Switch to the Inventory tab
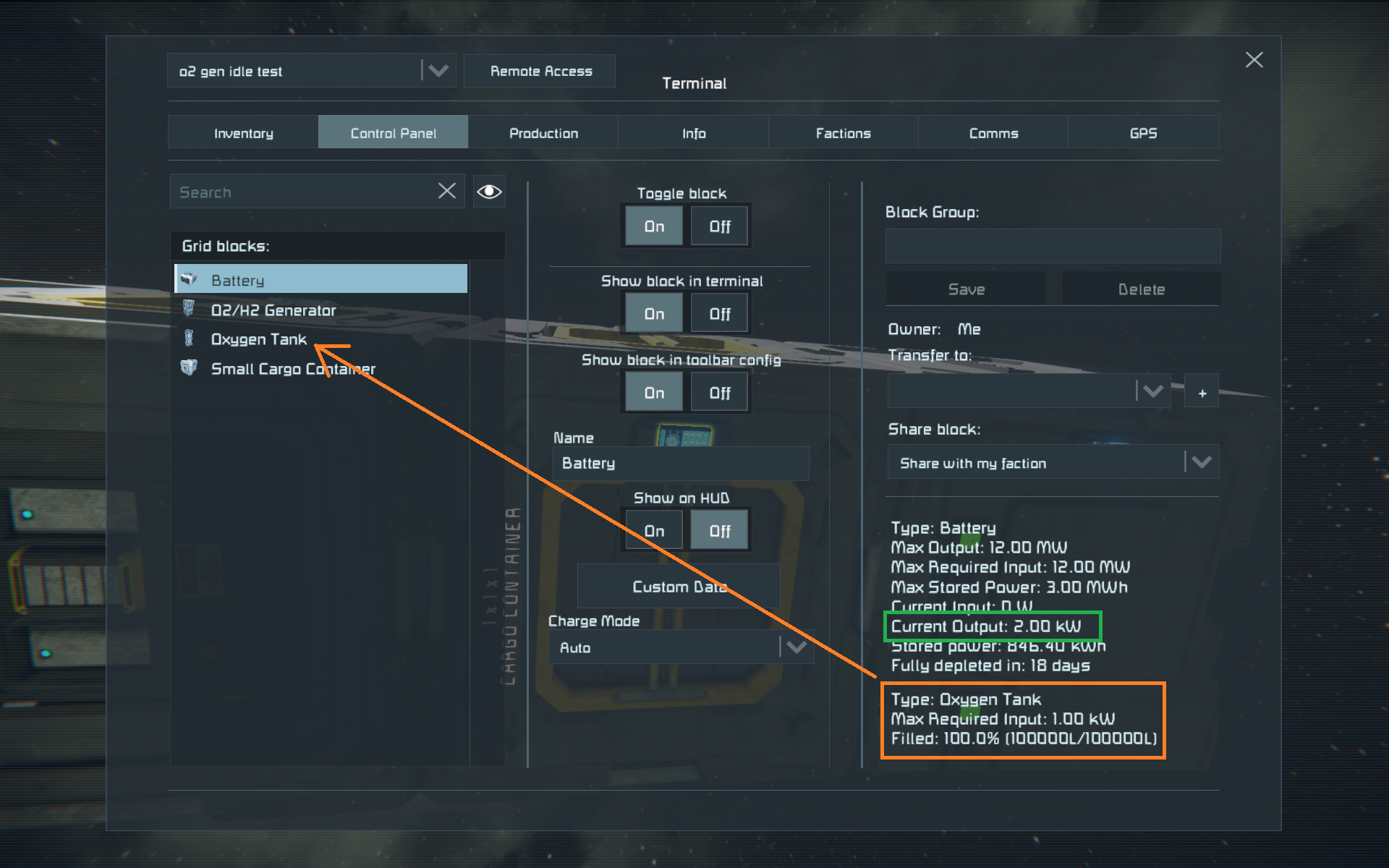Viewport: 1389px width, 868px height. (243, 133)
